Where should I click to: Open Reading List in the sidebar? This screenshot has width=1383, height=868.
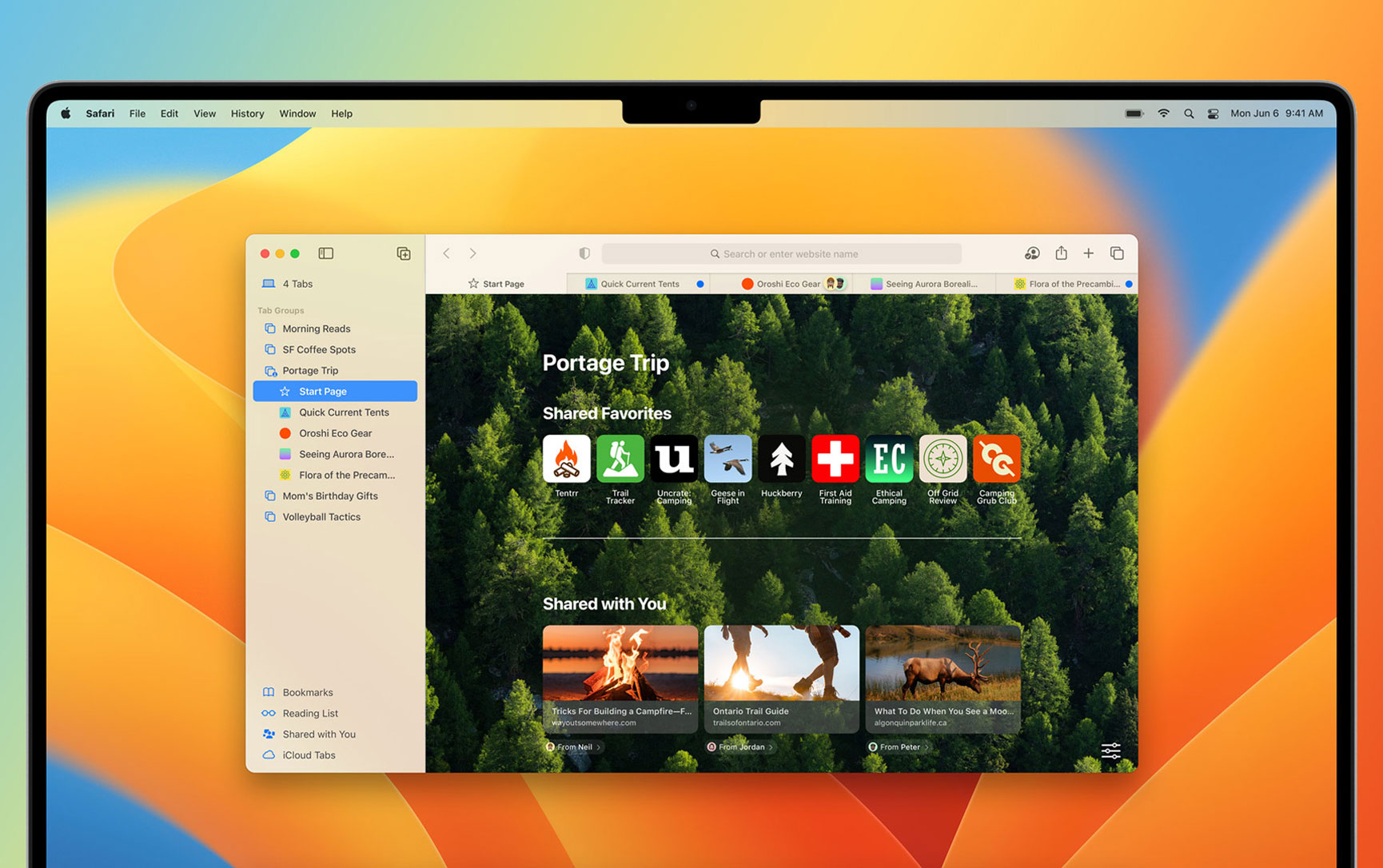coord(335,713)
